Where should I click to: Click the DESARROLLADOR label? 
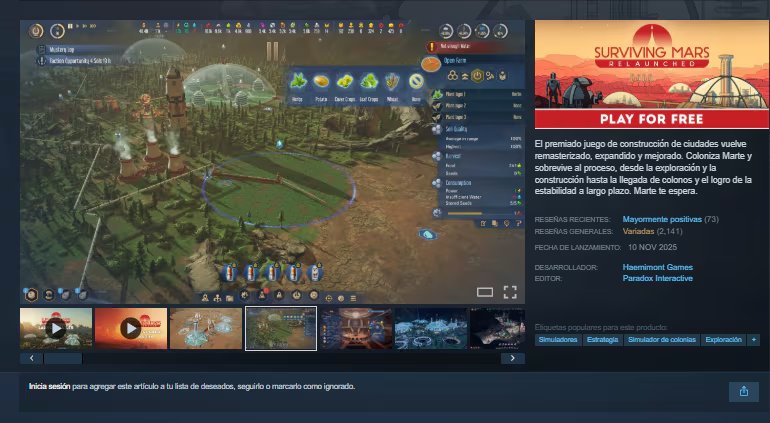[566, 268]
